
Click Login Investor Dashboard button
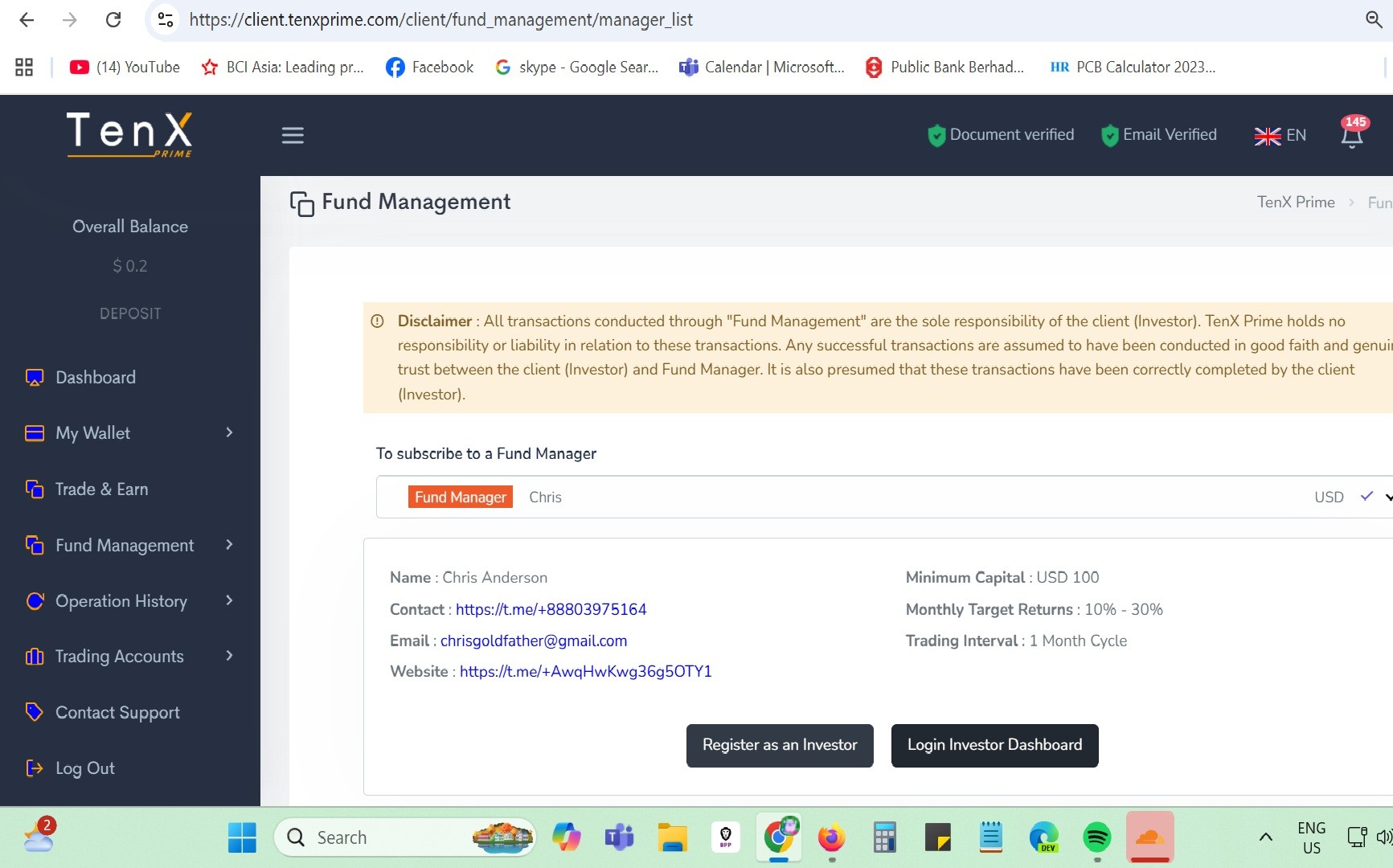point(994,746)
